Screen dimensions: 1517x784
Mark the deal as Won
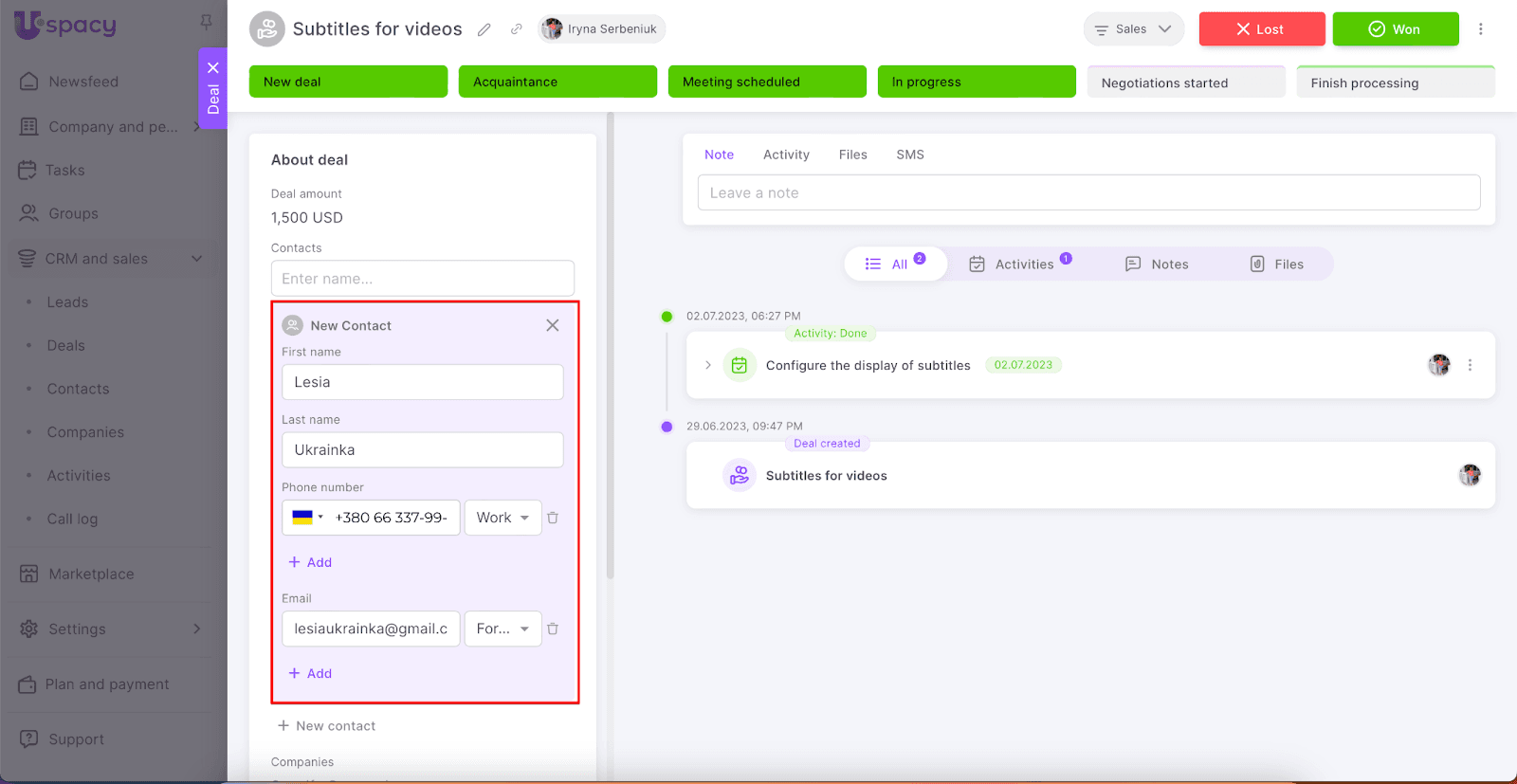coord(1395,29)
